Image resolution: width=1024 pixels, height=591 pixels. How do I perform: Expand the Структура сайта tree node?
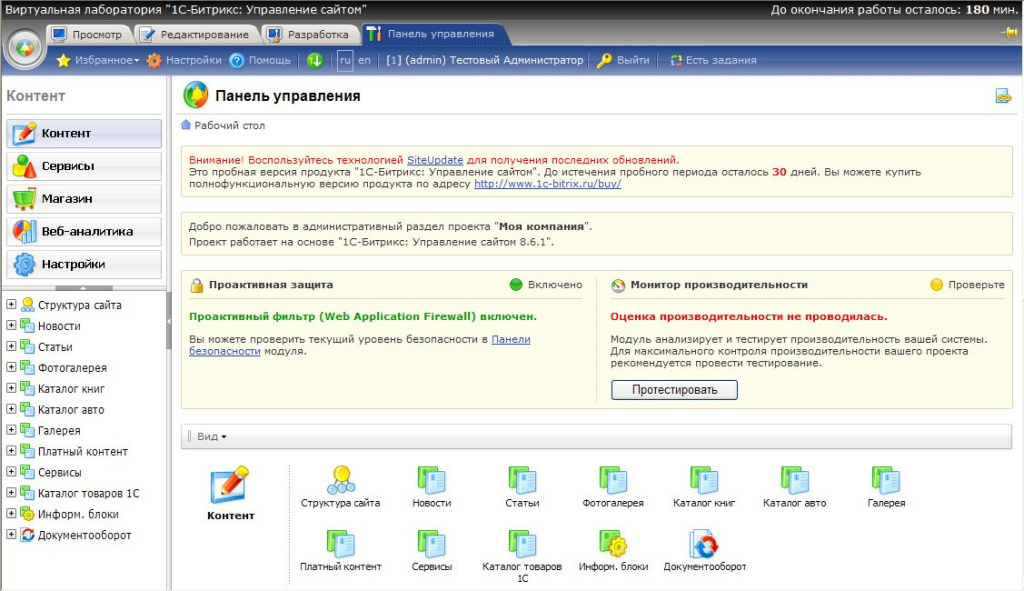point(11,304)
